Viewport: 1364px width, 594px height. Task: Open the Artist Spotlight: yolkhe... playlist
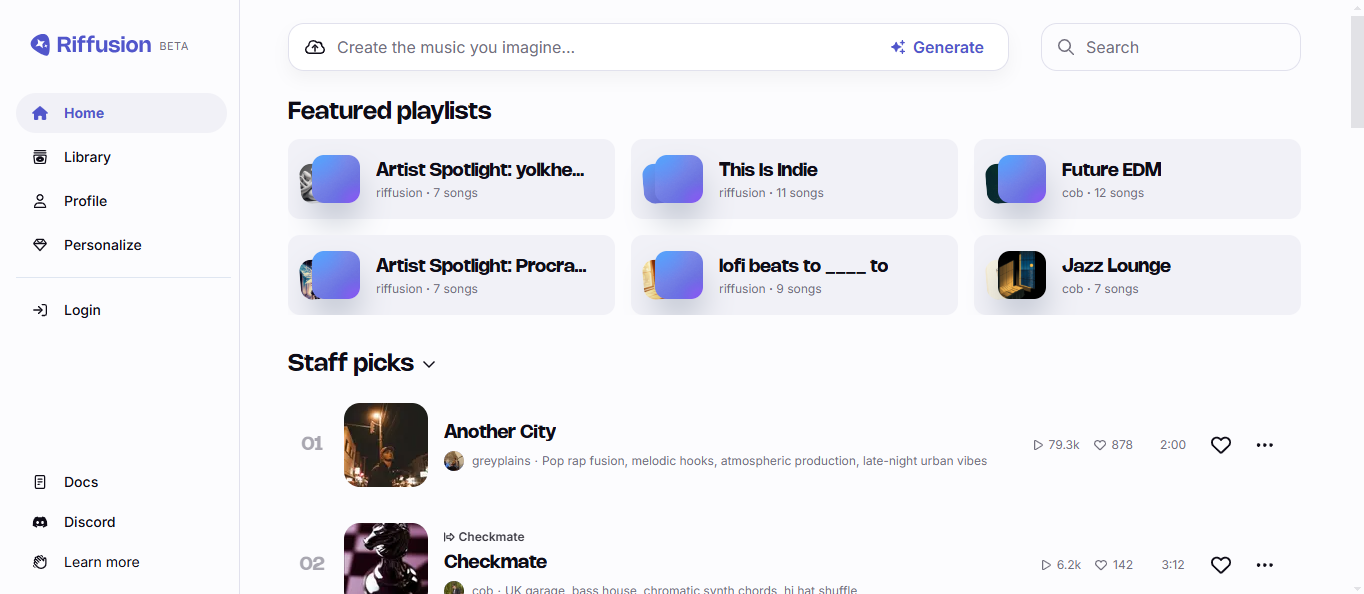[451, 179]
